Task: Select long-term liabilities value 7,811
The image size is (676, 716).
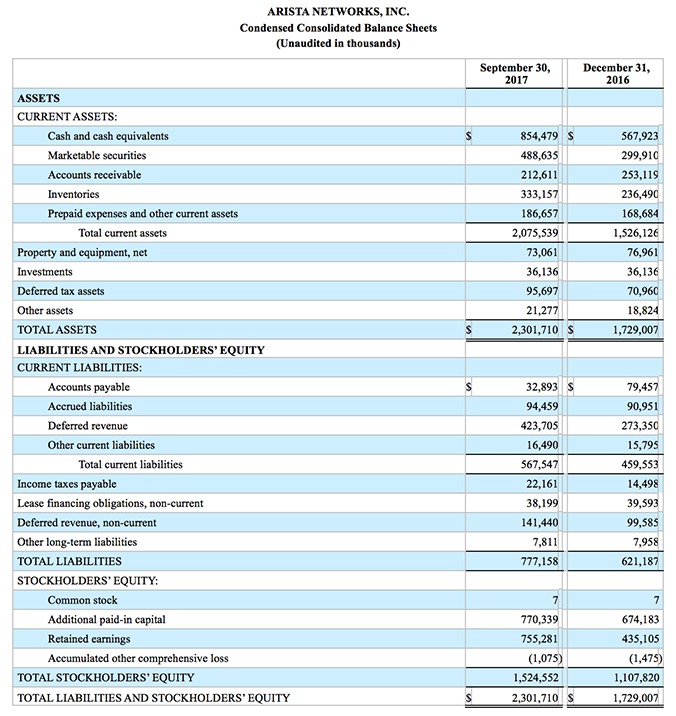Action: (545, 542)
